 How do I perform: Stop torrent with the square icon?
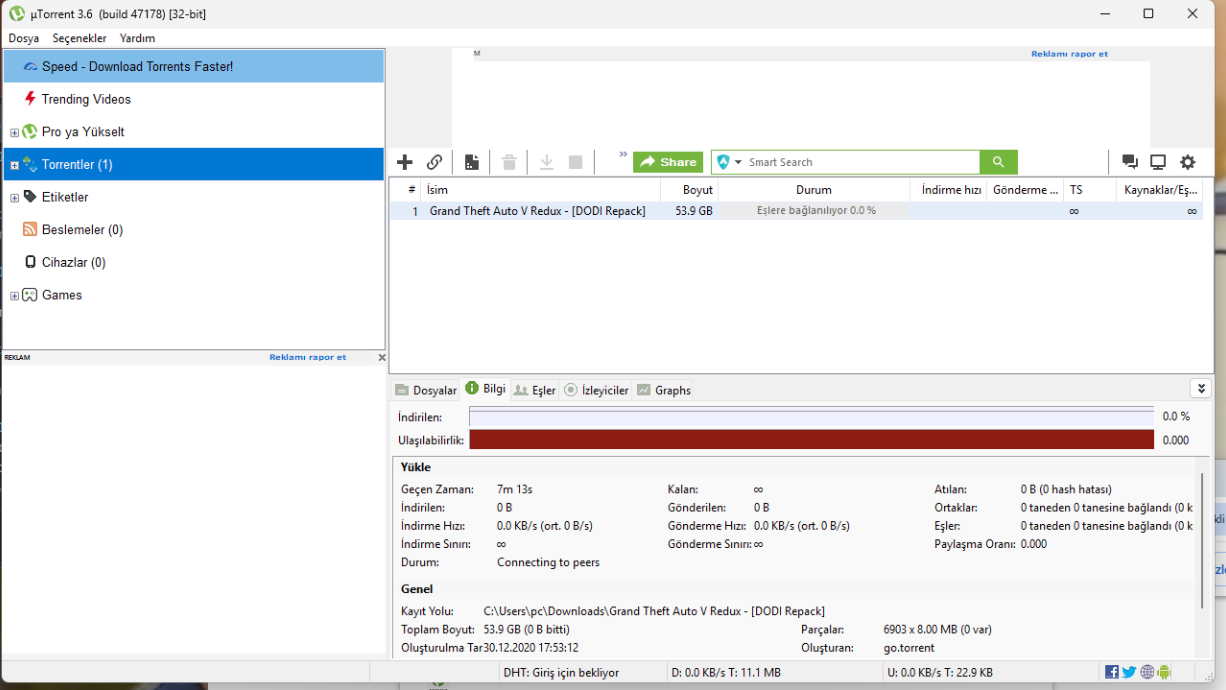[576, 162]
